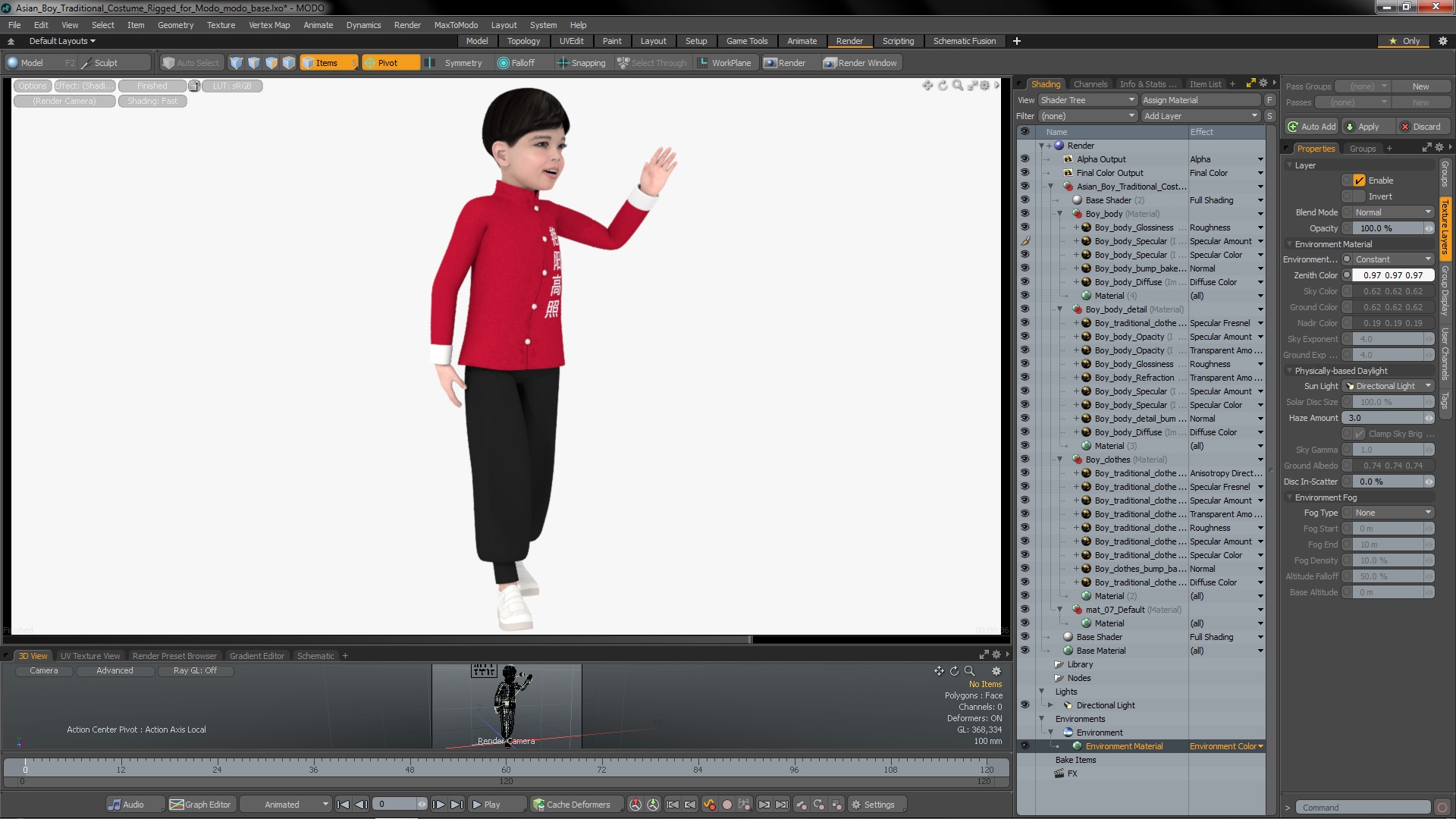Viewport: 1456px width, 819px height.
Task: Open animation Settings
Action: pyautogui.click(x=876, y=805)
